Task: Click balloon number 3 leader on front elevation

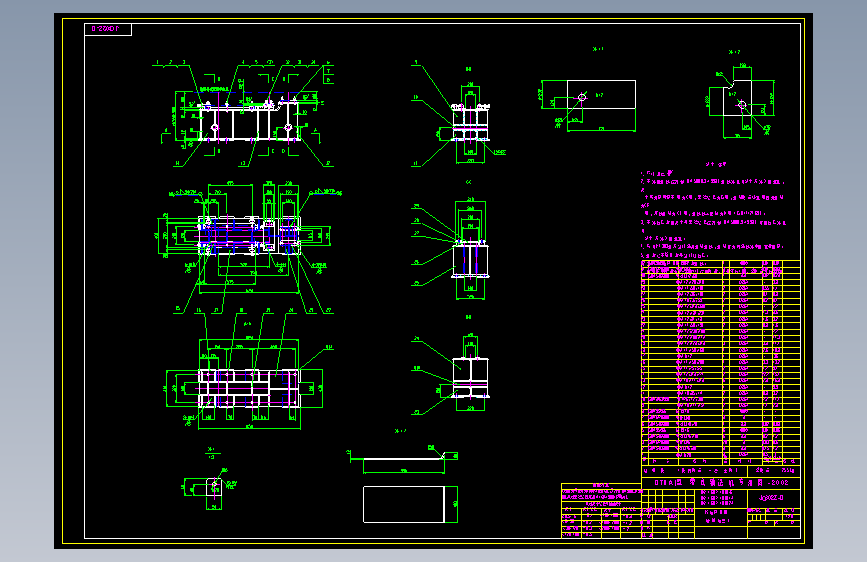Action: point(184,63)
